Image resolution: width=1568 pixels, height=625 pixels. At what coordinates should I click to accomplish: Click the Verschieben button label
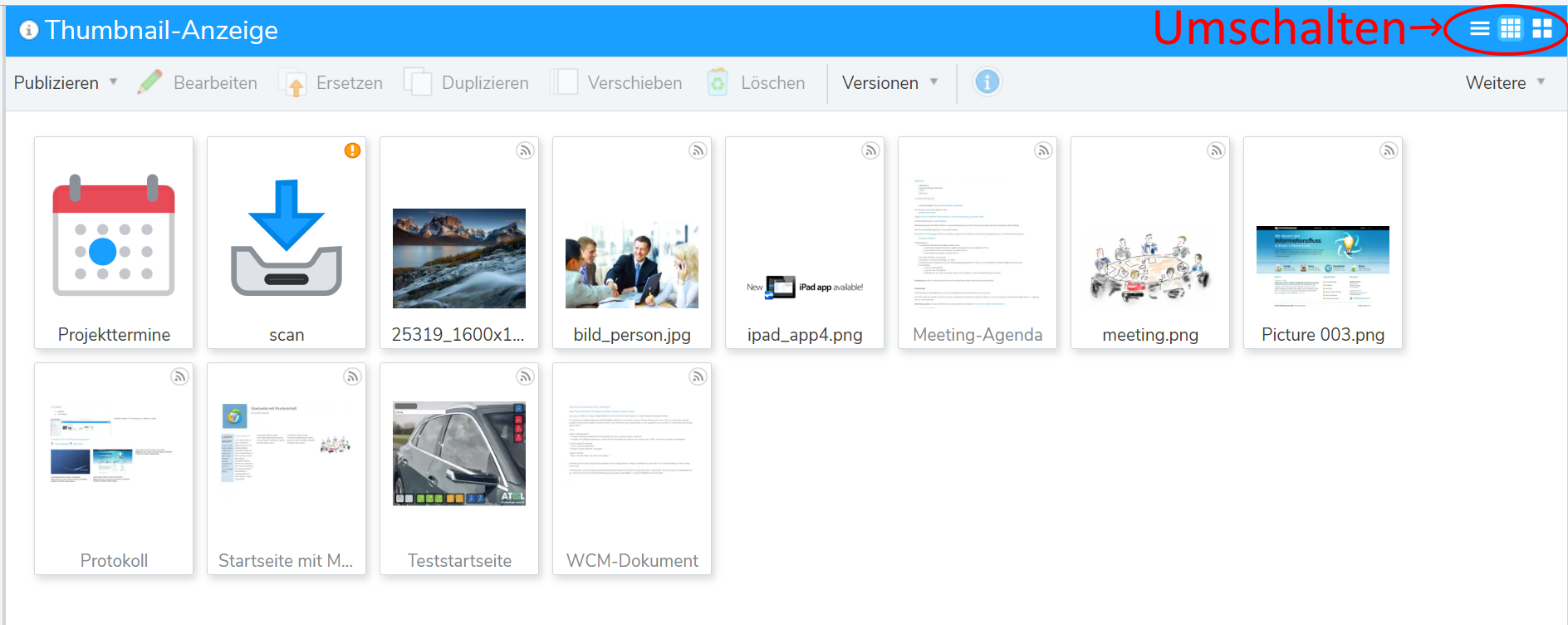tap(635, 83)
